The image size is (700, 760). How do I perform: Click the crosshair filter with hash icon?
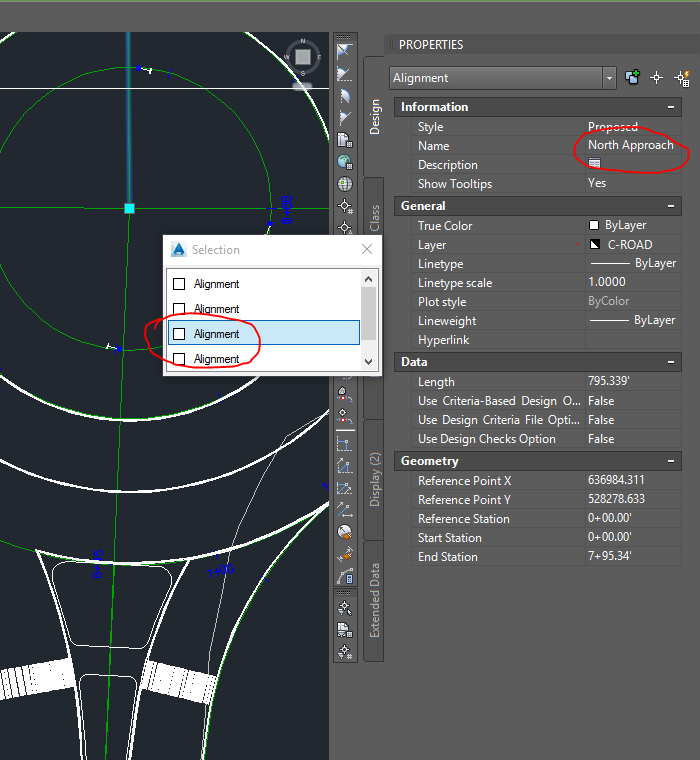click(x=345, y=651)
